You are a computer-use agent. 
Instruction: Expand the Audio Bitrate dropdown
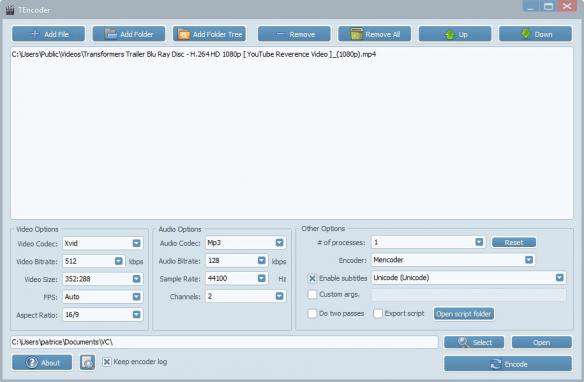coord(261,261)
